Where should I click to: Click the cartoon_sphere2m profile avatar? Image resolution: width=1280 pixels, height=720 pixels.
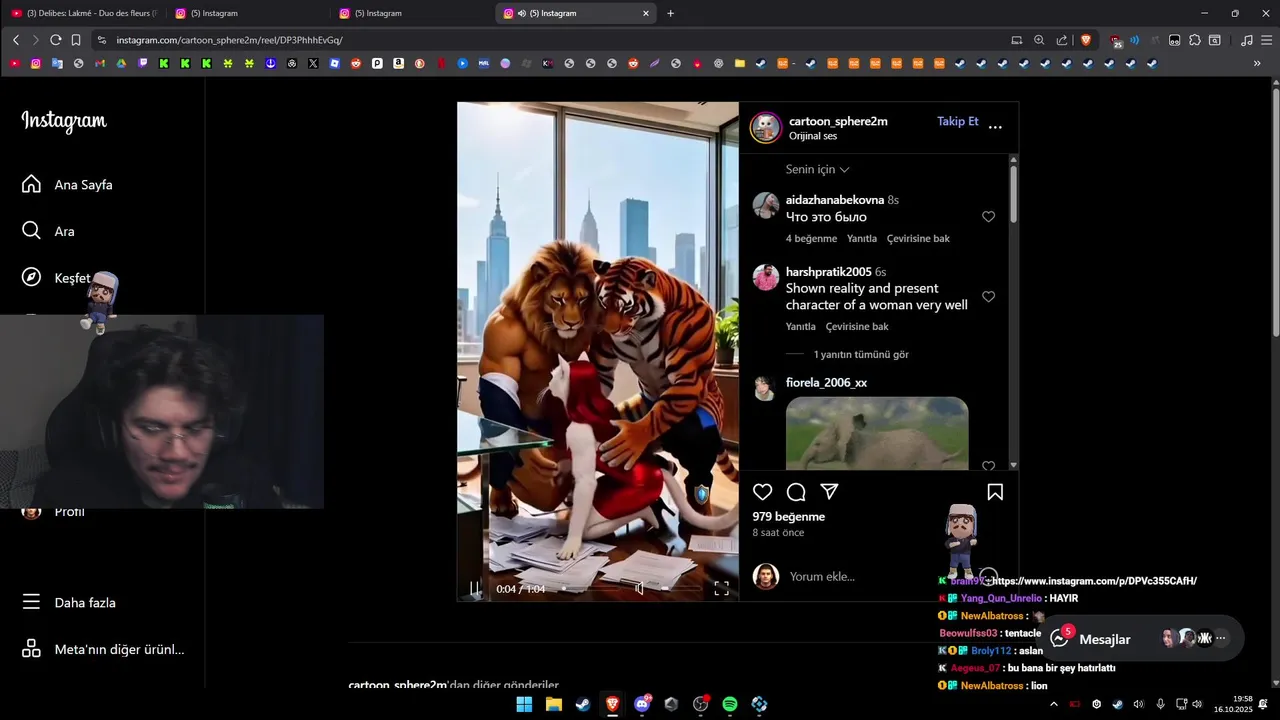766,127
